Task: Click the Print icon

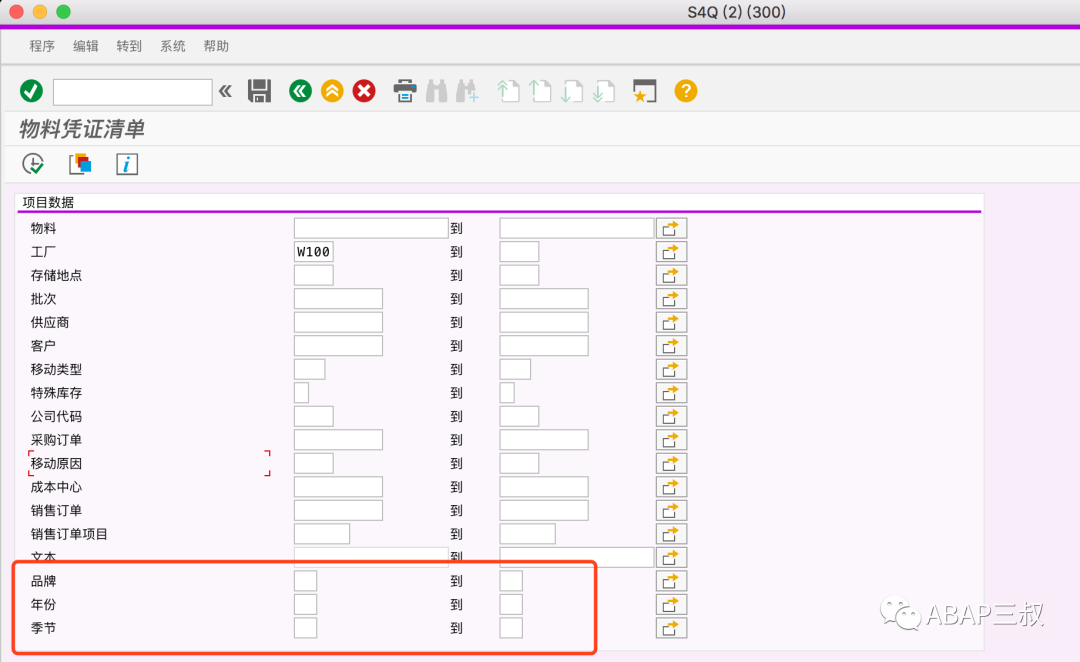Action: 404,91
